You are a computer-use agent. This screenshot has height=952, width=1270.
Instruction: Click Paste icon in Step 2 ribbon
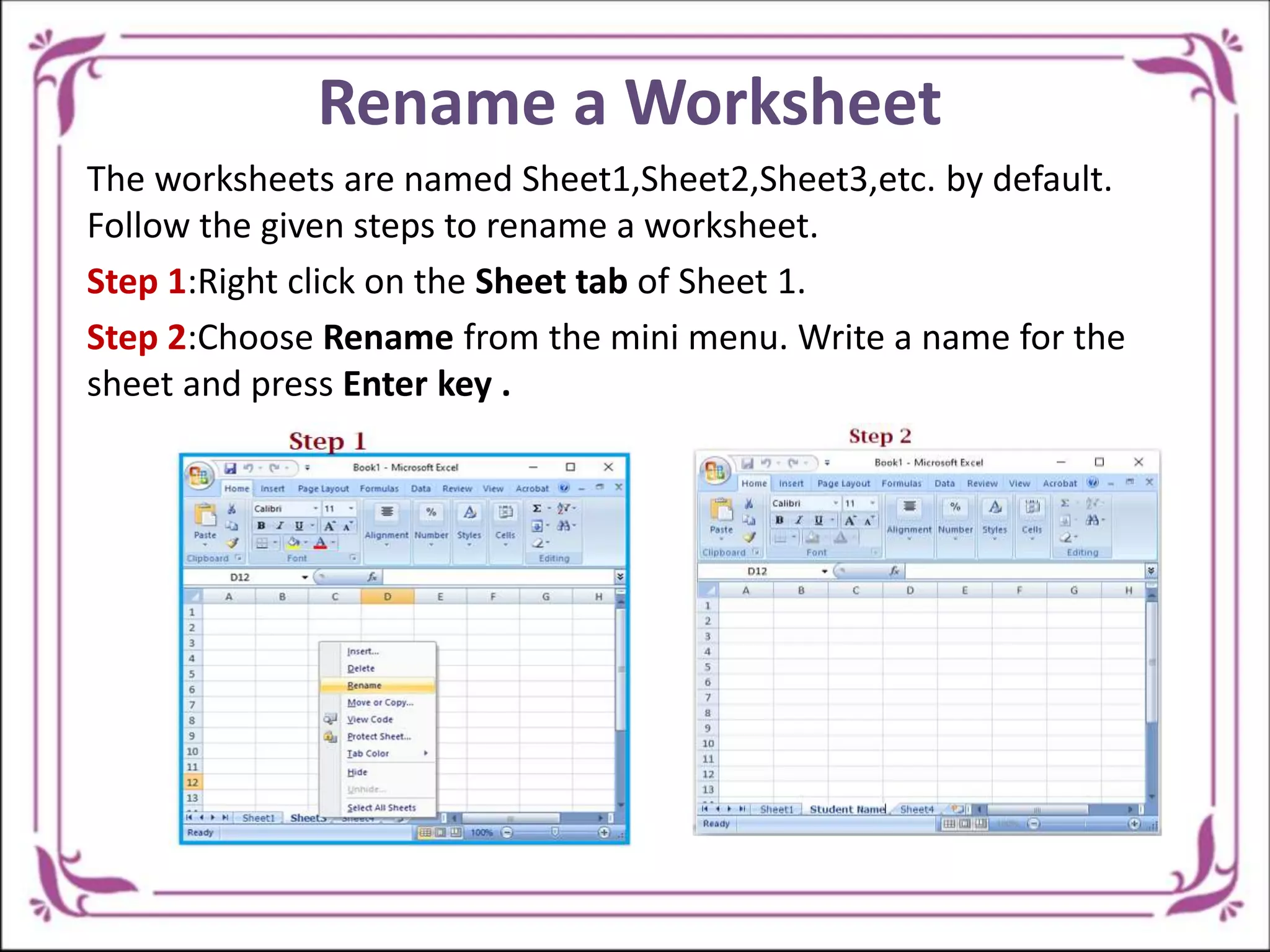coord(721,509)
